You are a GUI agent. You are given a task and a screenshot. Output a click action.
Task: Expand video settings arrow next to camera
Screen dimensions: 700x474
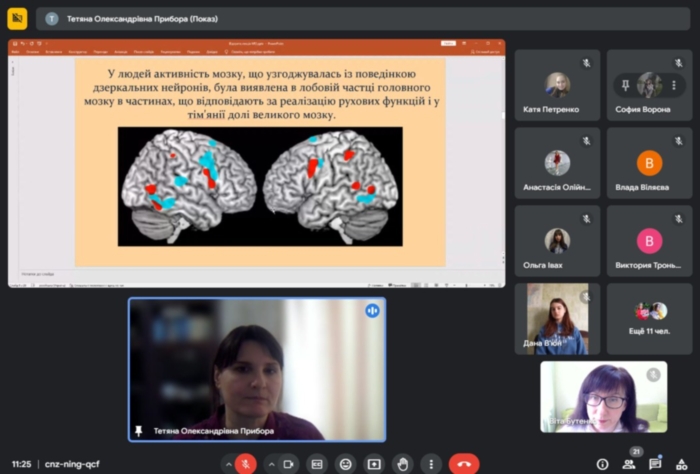point(270,464)
